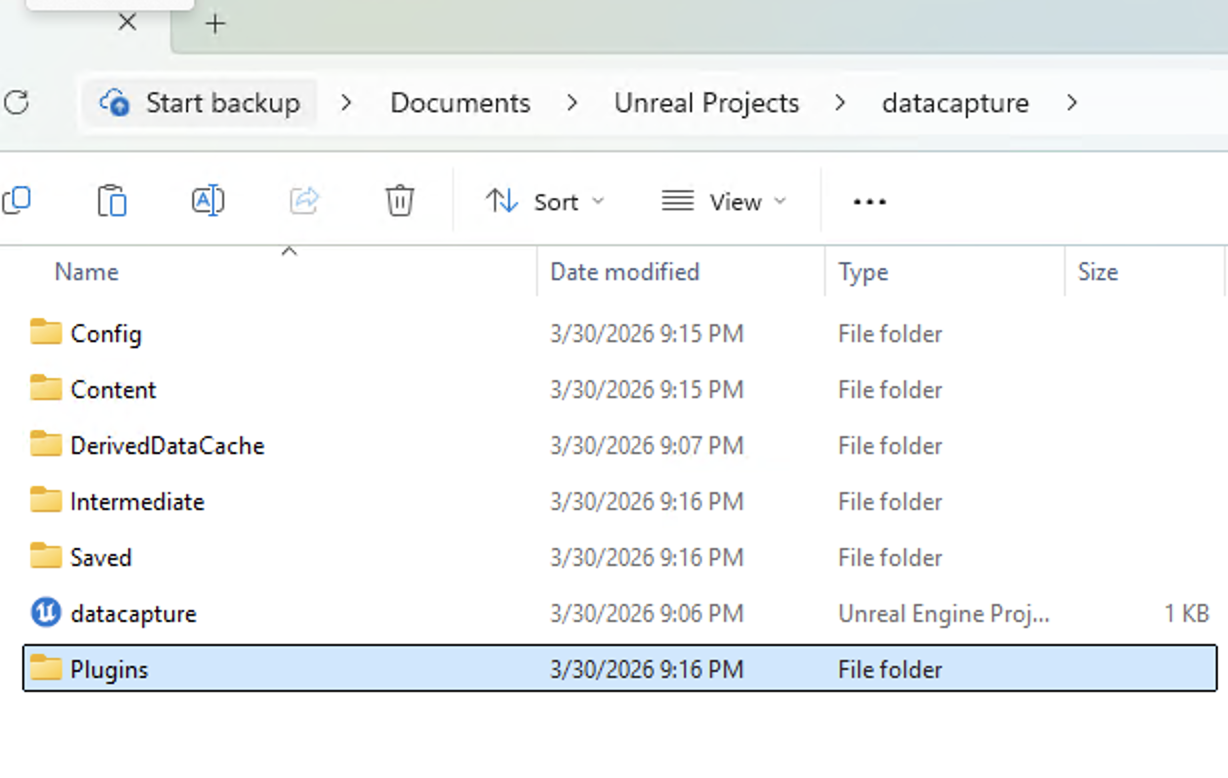Paste from clipboard using toolbar icon
Image resolution: width=1228 pixels, height=778 pixels.
[111, 200]
